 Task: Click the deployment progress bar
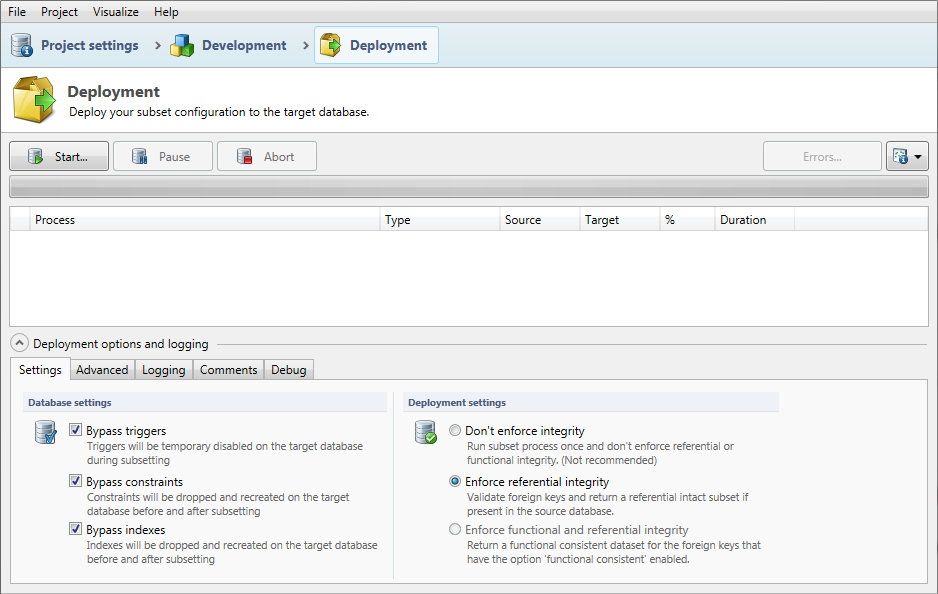[x=468, y=187]
